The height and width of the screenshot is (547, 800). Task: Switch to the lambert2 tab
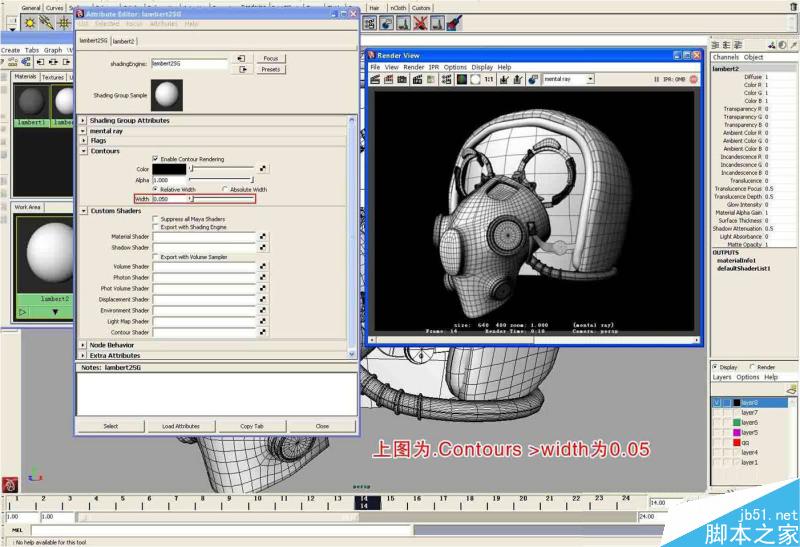pos(124,41)
